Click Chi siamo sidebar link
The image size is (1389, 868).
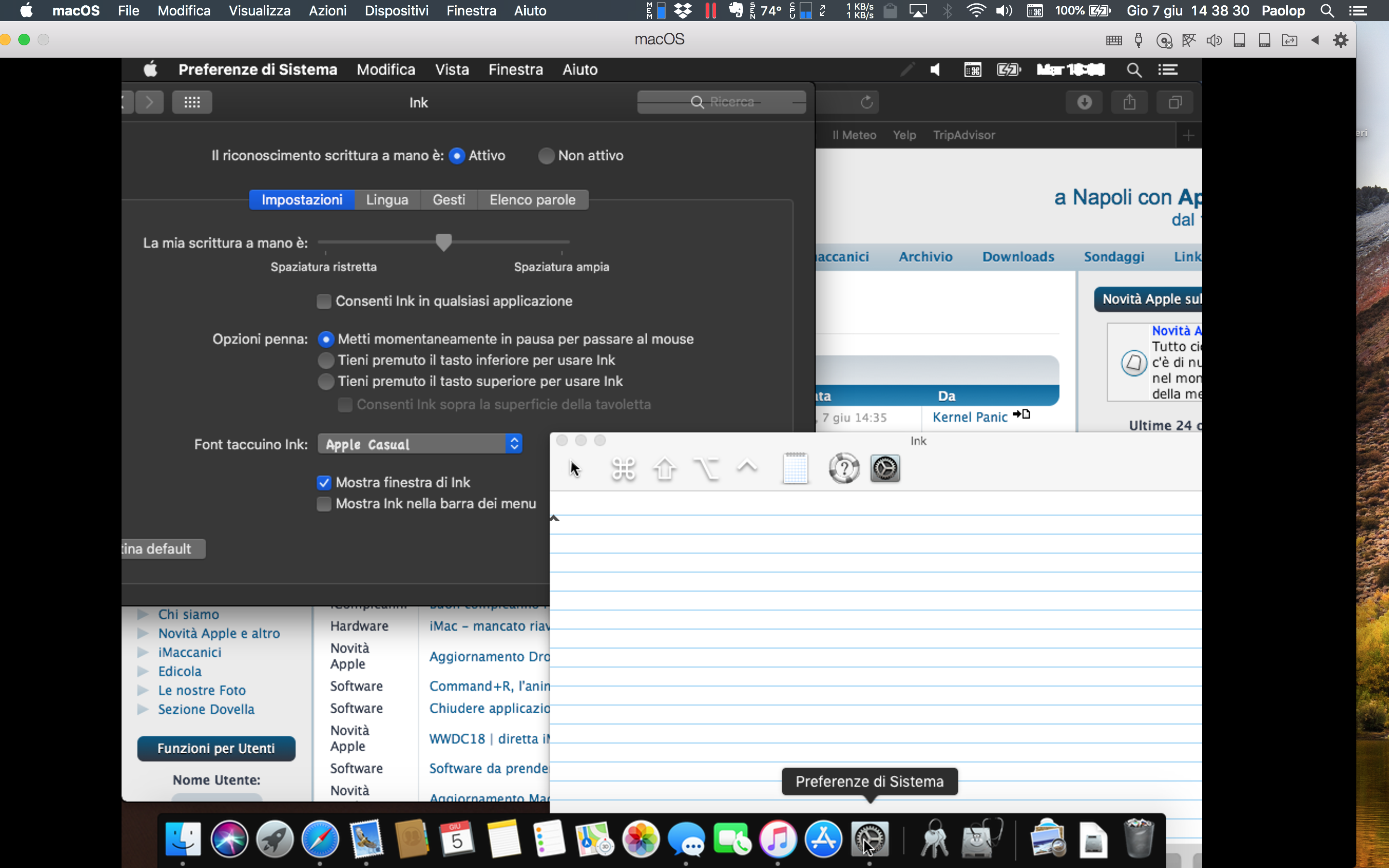tap(189, 614)
